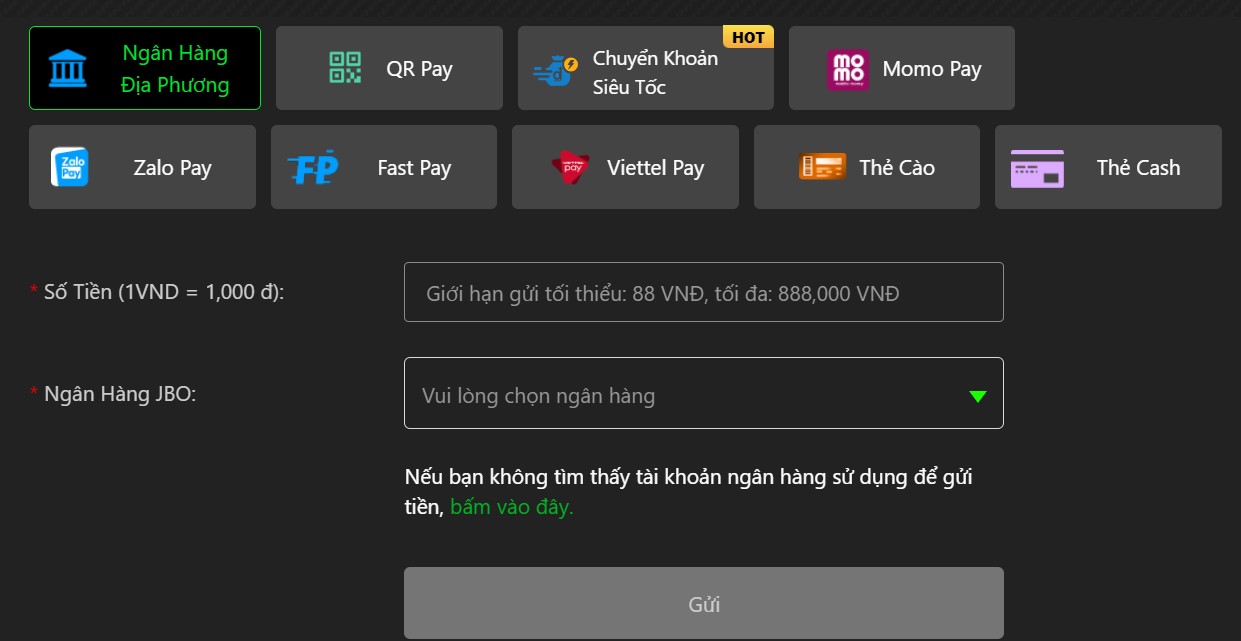Switch to the QR Pay payment tab
Screen dimensions: 1241x641
389,67
